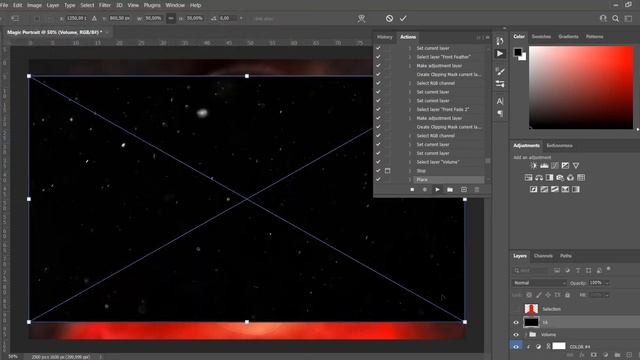Image resolution: width=640 pixels, height=360 pixels.
Task: Pick a color in the red color field
Action: [x=581, y=87]
